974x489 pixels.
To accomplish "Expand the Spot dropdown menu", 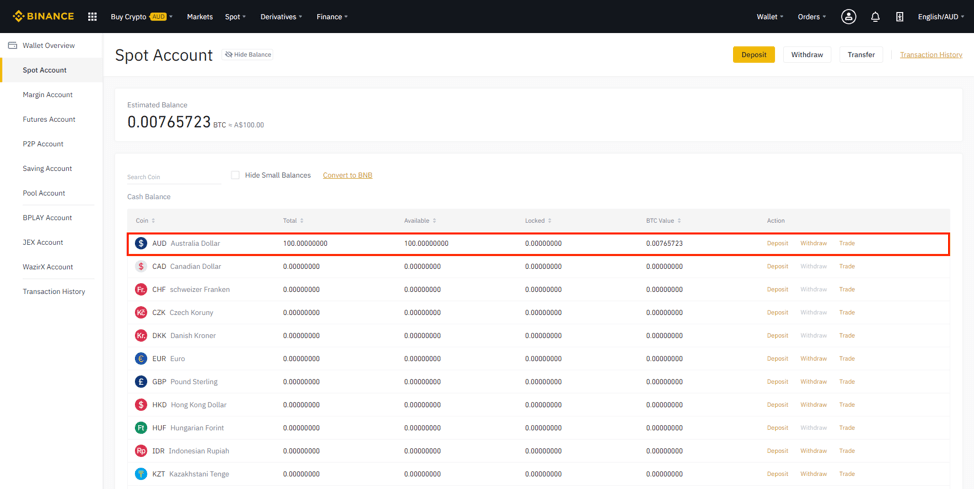I will pos(235,17).
